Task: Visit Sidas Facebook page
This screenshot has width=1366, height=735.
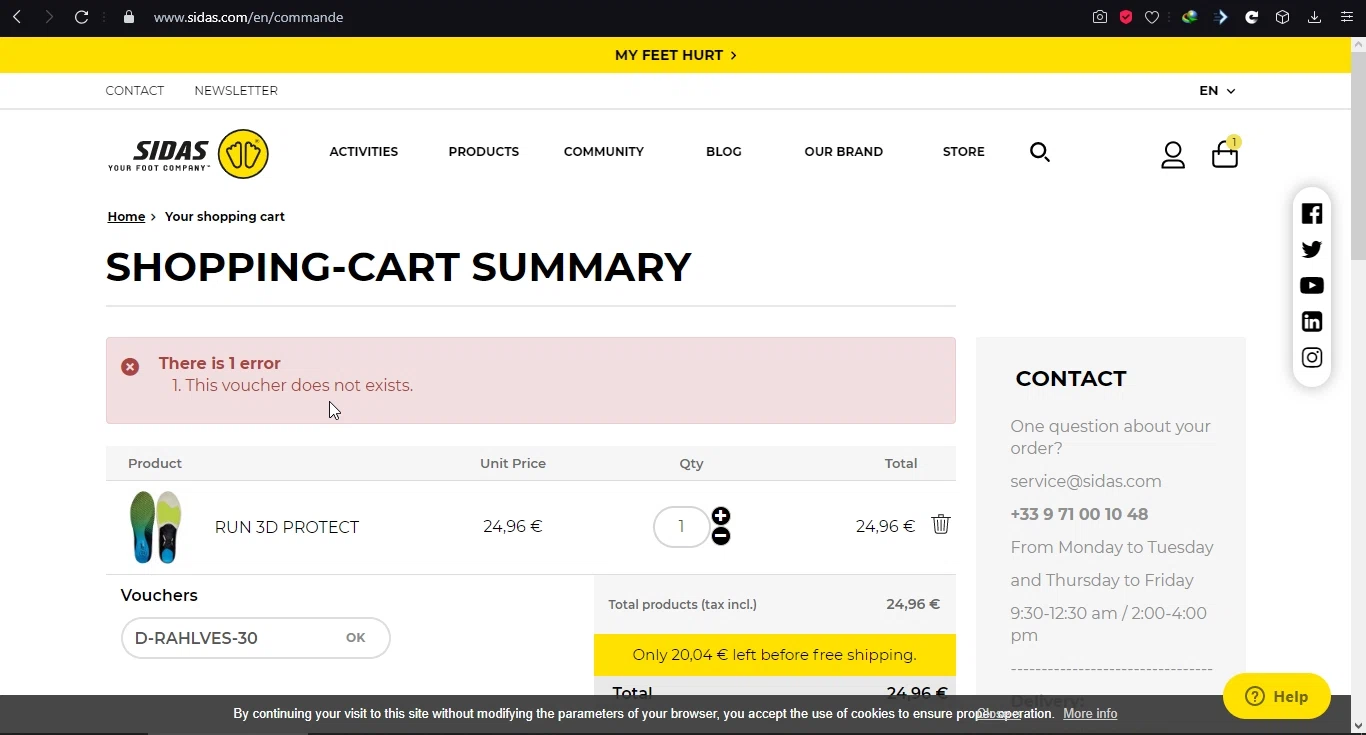Action: pyautogui.click(x=1312, y=214)
